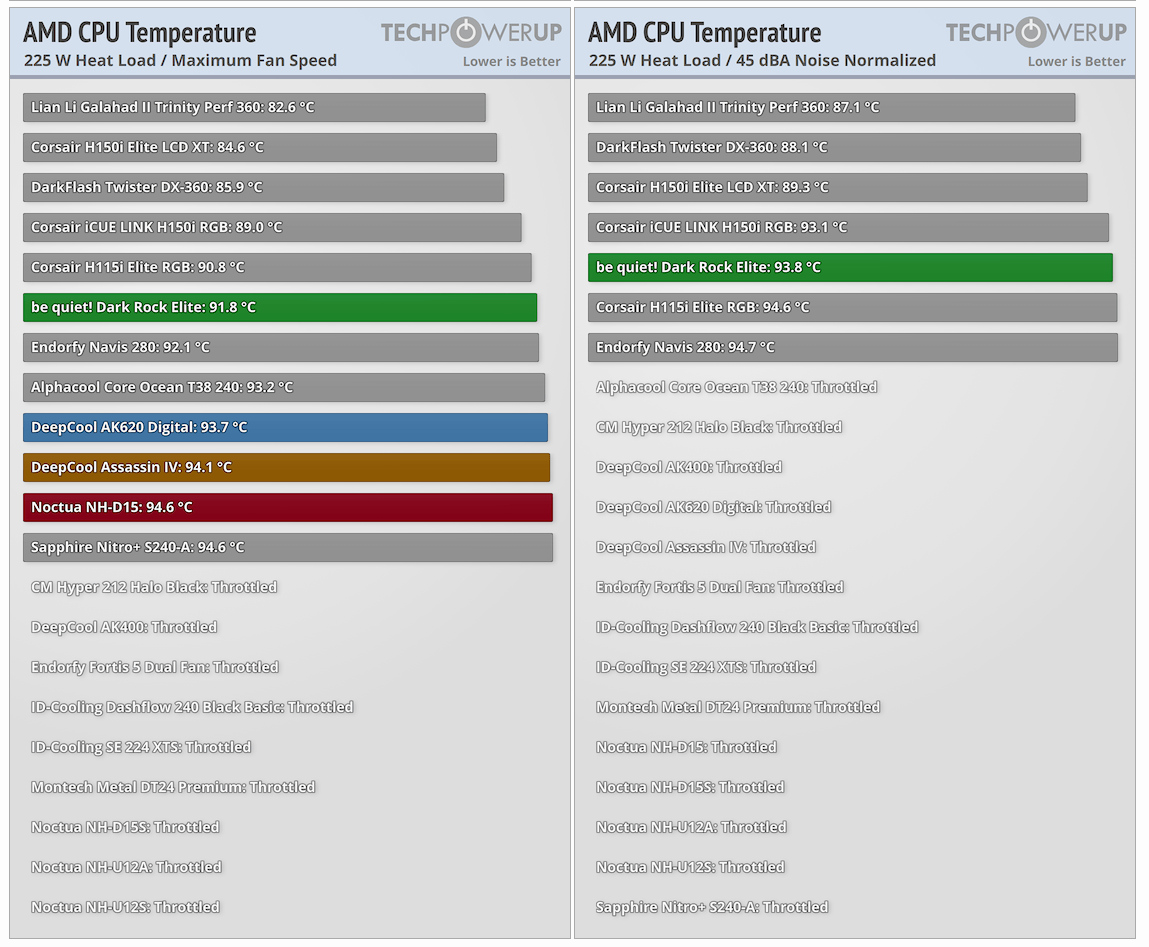Image resolution: width=1149 pixels, height=947 pixels.
Task: Click 'Sapphire Nitro+ S240-A: Throttled' in right chart
Action: point(712,907)
